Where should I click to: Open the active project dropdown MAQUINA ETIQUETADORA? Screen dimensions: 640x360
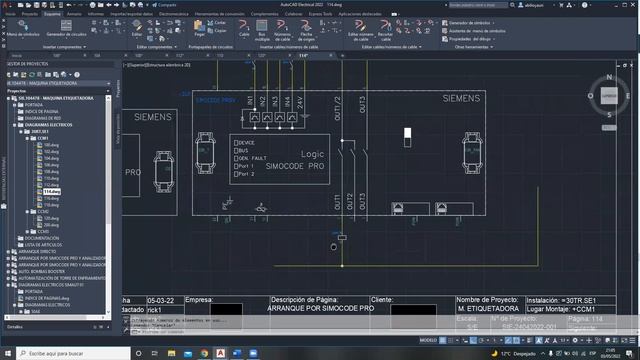tap(58, 83)
